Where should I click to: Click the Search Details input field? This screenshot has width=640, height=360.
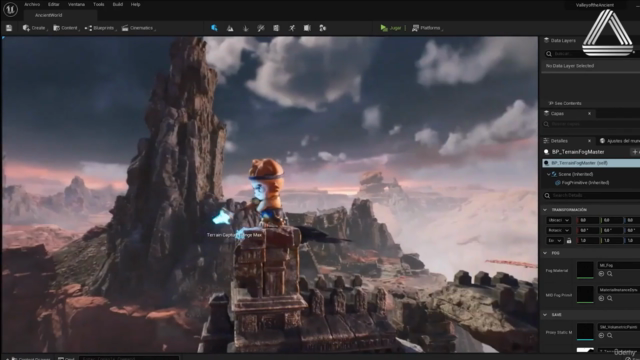tap(593, 196)
